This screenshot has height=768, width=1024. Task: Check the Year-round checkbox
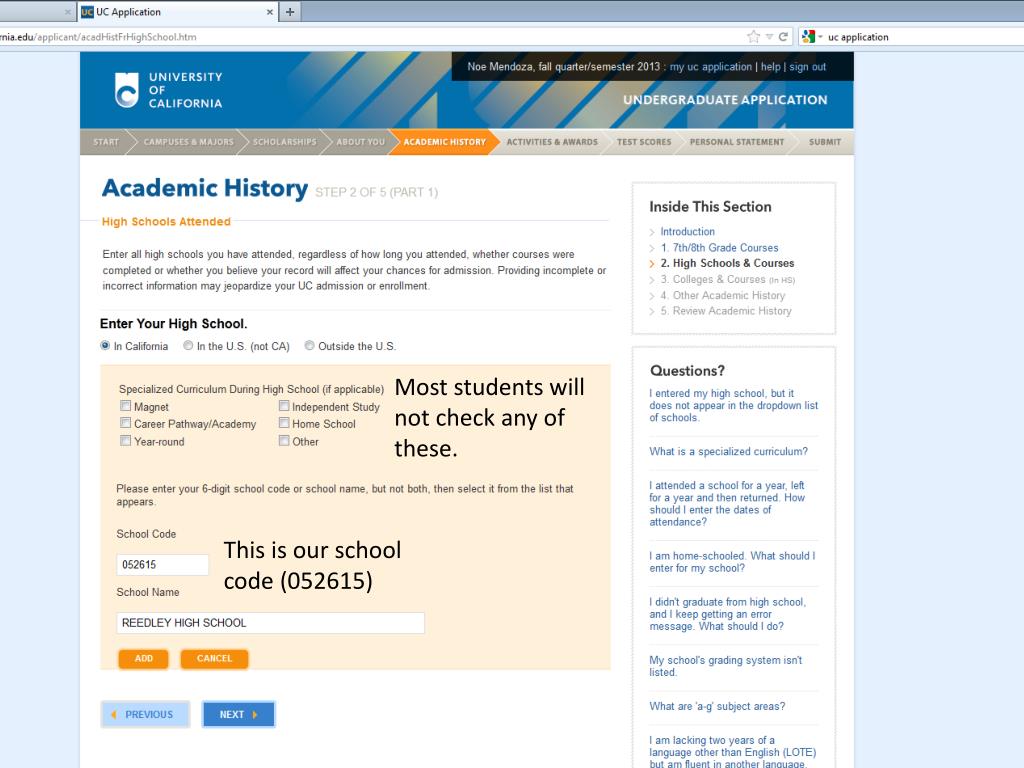[125, 441]
